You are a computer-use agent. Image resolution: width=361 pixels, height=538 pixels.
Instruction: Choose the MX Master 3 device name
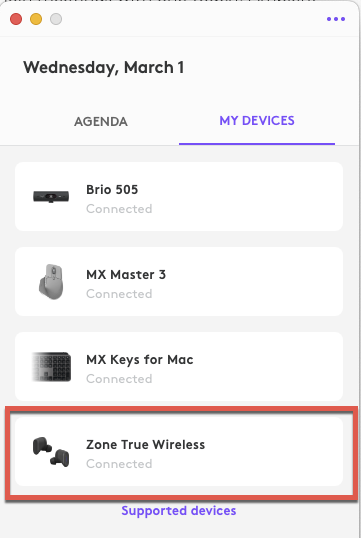[126, 274]
